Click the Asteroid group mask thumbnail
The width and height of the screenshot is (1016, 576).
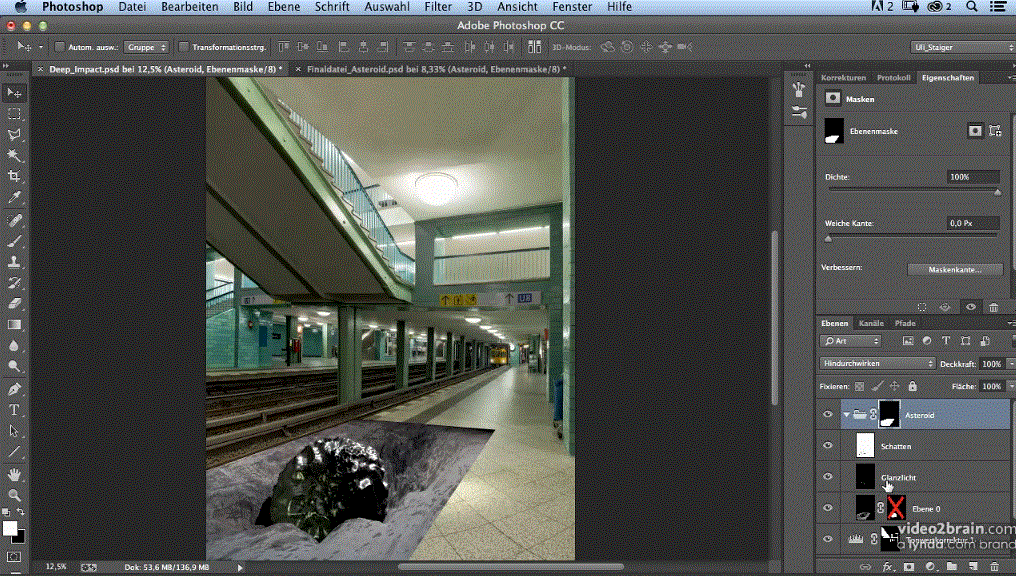pyautogui.click(x=889, y=415)
